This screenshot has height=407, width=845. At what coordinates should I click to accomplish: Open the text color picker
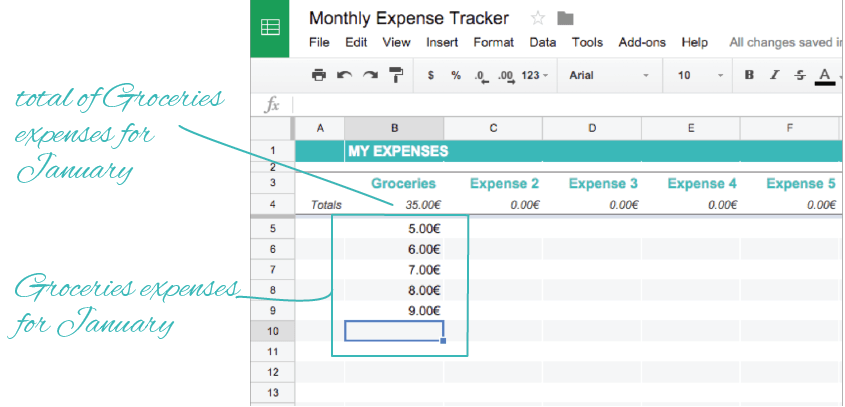(x=825, y=76)
